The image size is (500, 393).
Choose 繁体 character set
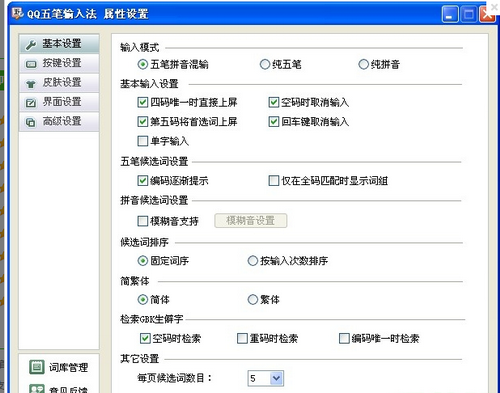[x=253, y=300]
